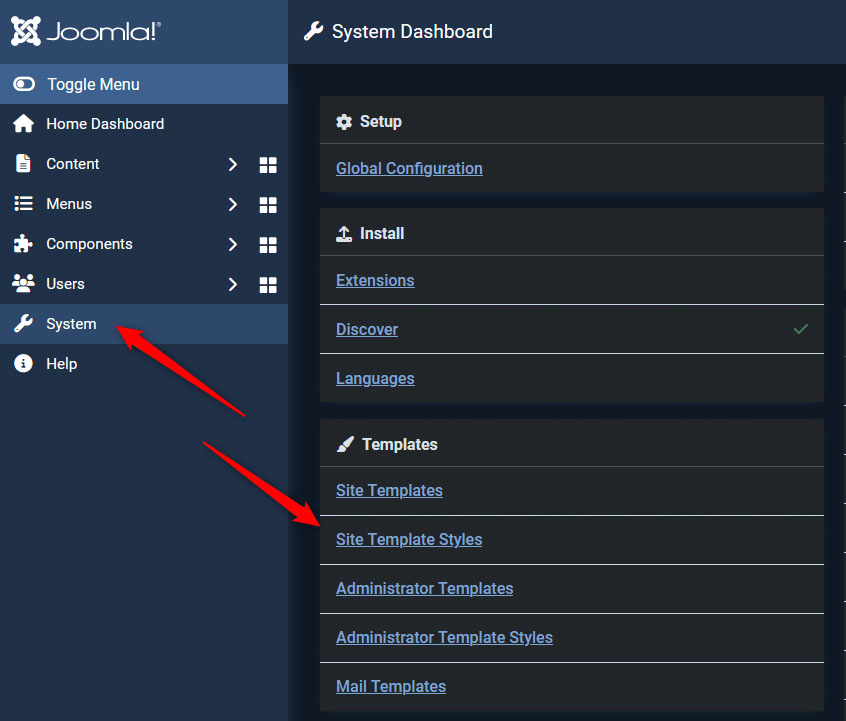This screenshot has height=721, width=846.
Task: Click the upload icon next to Install
Action: click(345, 233)
